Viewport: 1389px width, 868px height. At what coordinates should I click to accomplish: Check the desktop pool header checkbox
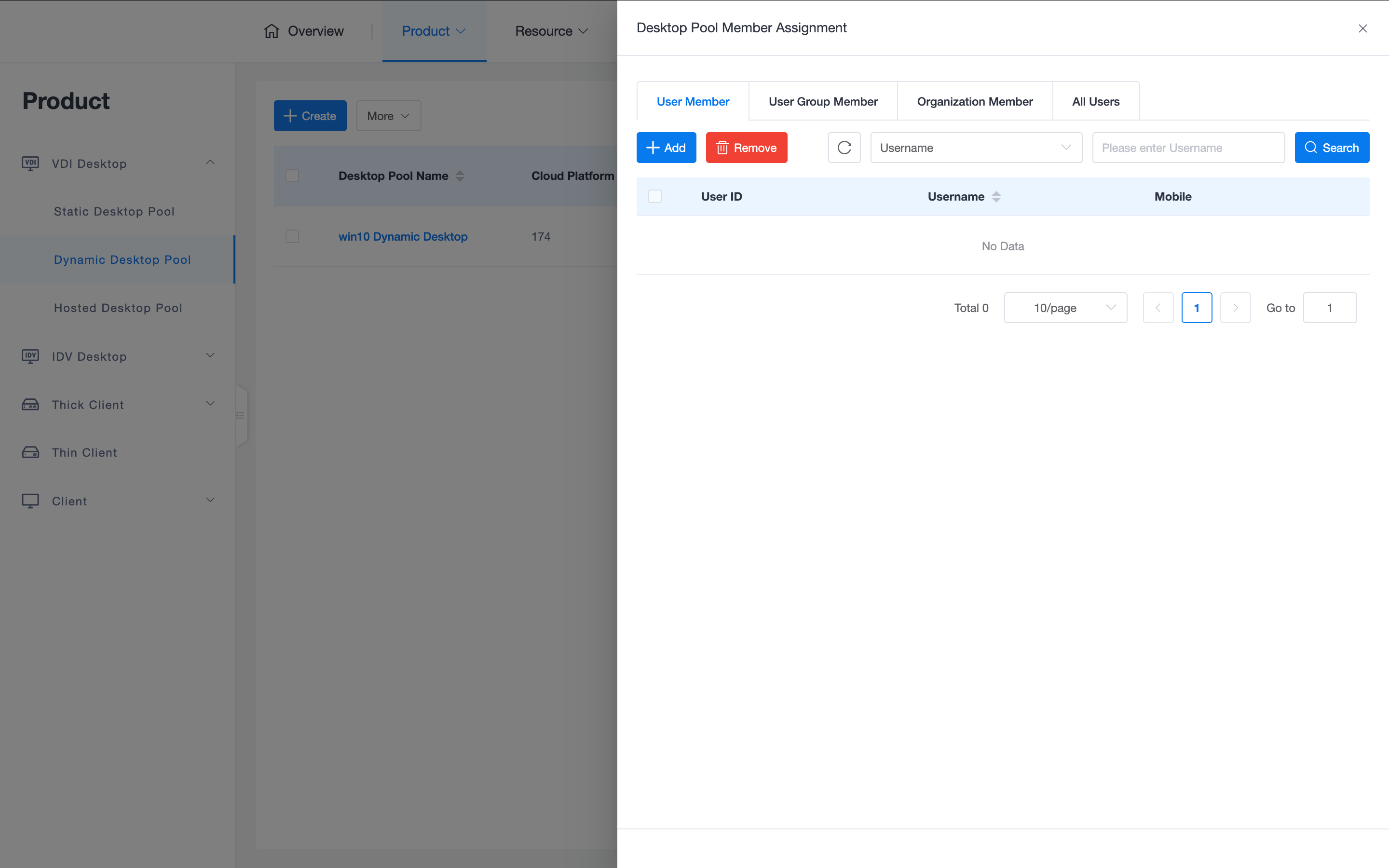(x=292, y=176)
